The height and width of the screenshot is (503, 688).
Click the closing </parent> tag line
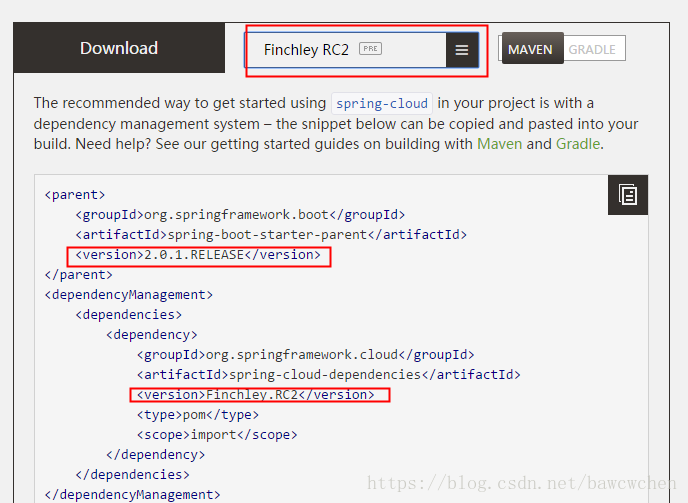coord(79,275)
